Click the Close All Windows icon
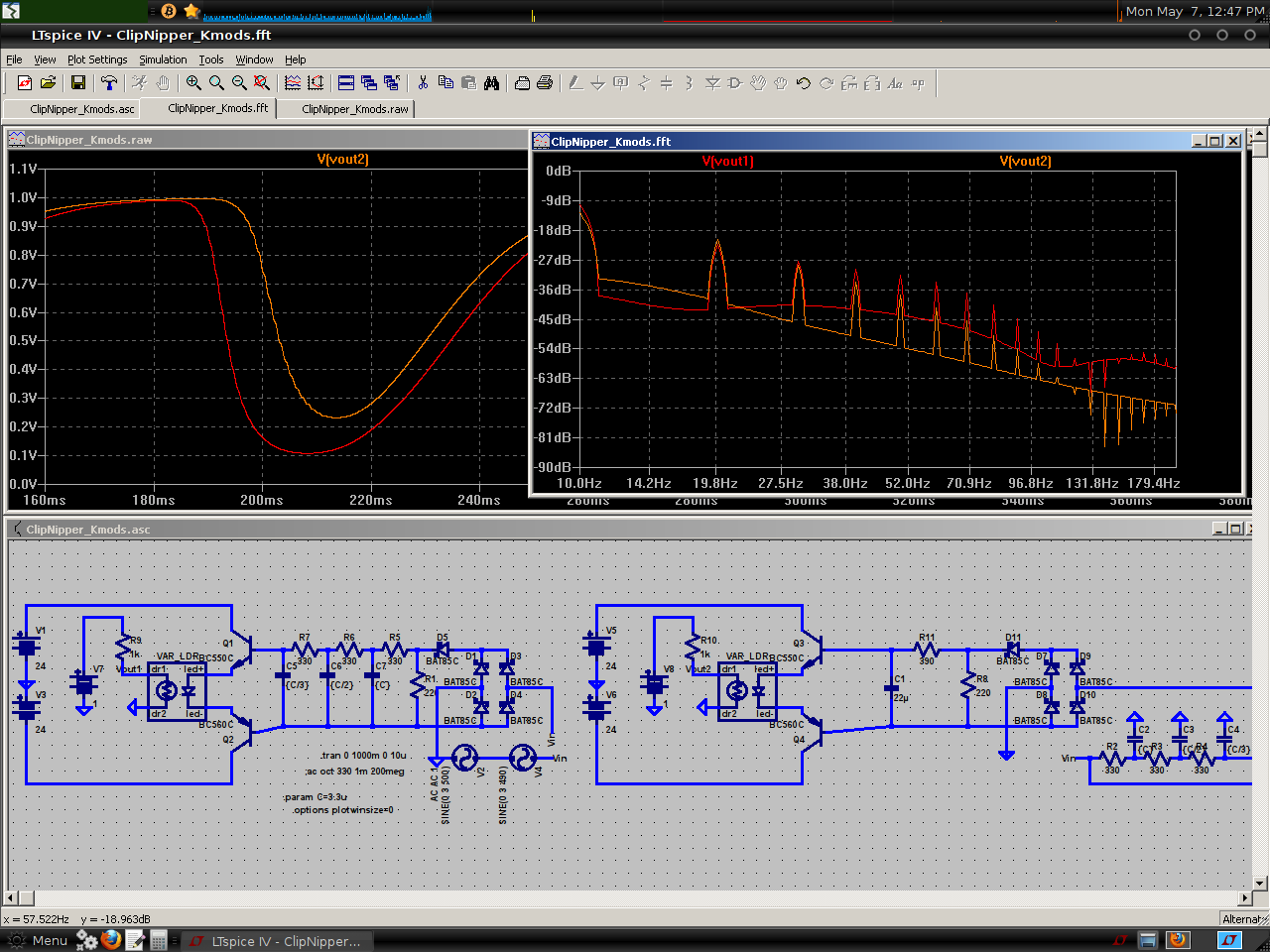This screenshot has width=1270, height=952. [392, 83]
